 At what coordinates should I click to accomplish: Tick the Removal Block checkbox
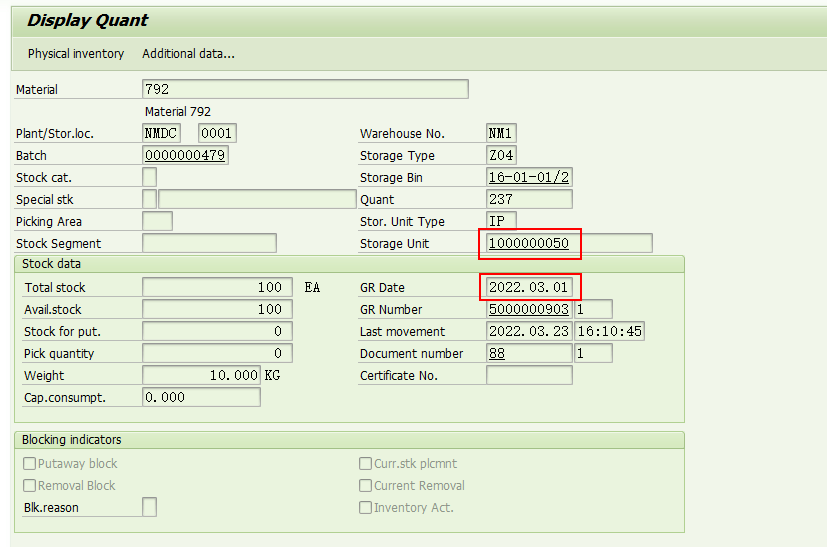click(x=30, y=486)
